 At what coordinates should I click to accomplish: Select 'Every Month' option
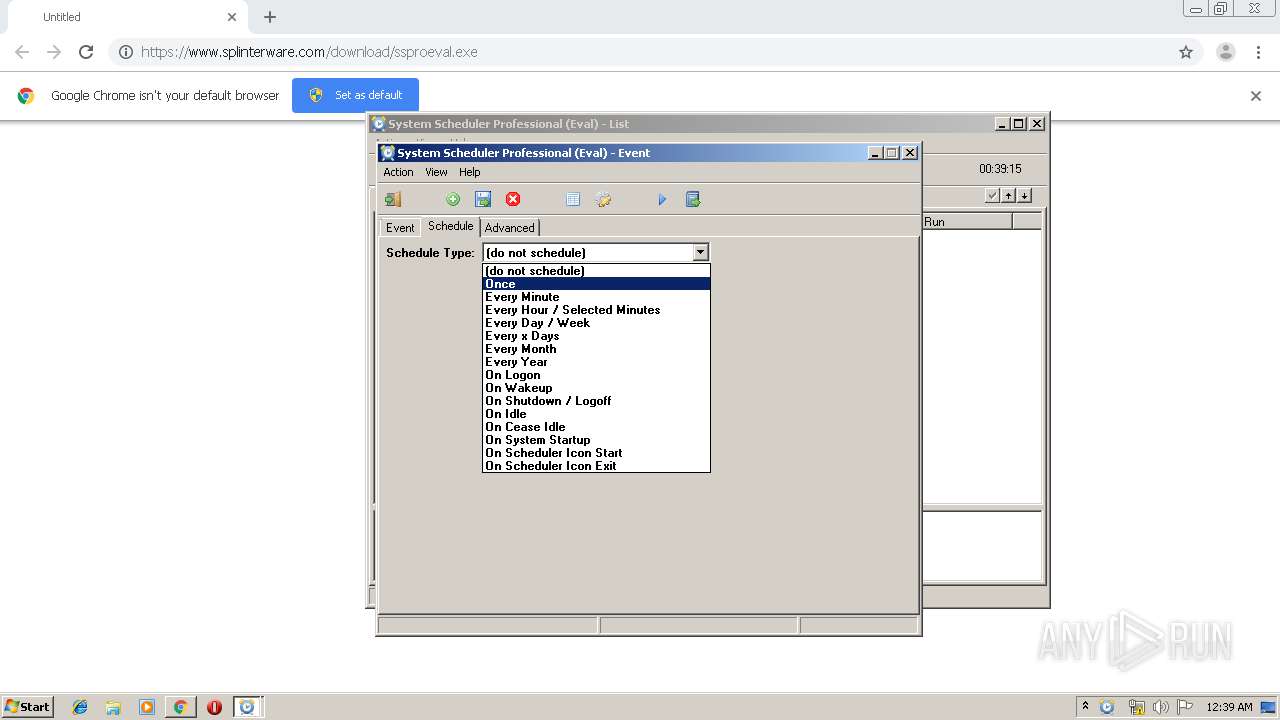point(596,349)
